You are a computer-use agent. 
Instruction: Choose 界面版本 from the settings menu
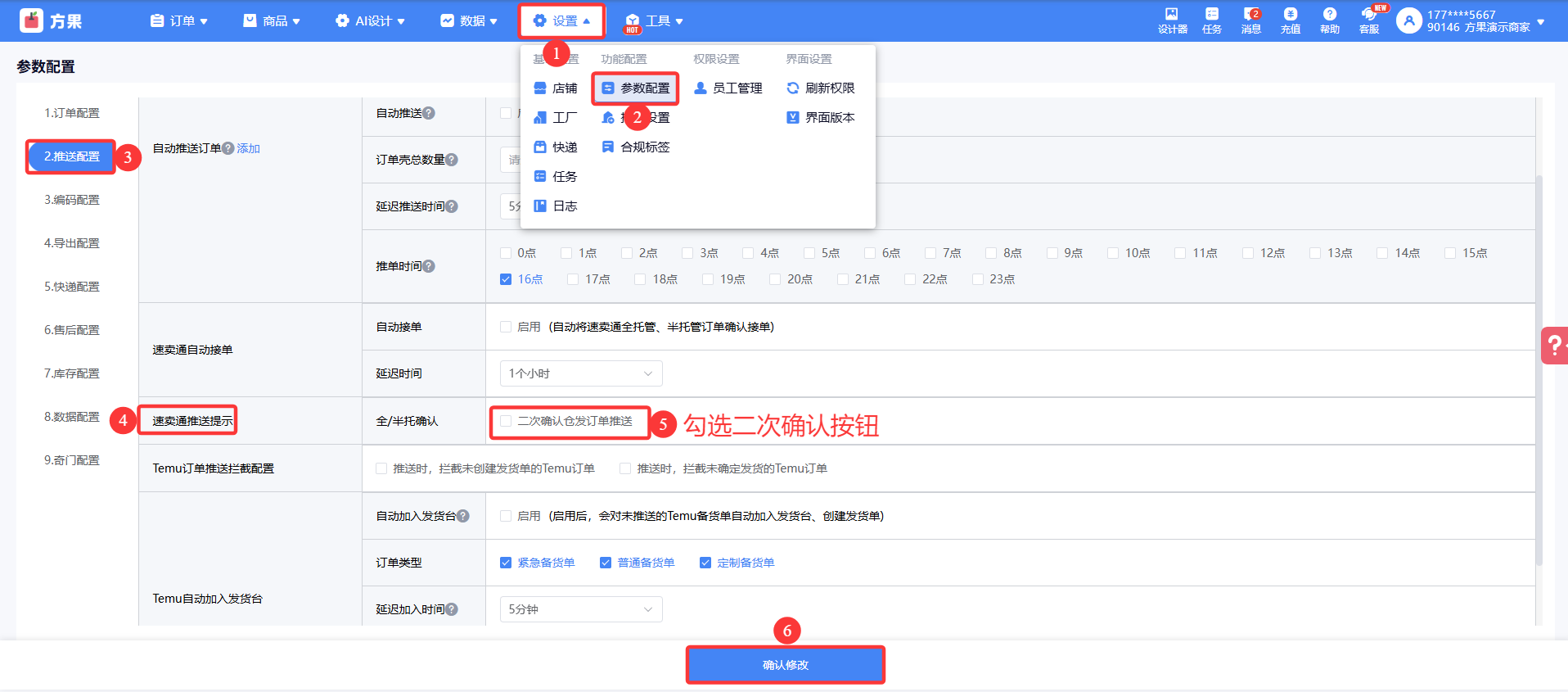click(821, 118)
